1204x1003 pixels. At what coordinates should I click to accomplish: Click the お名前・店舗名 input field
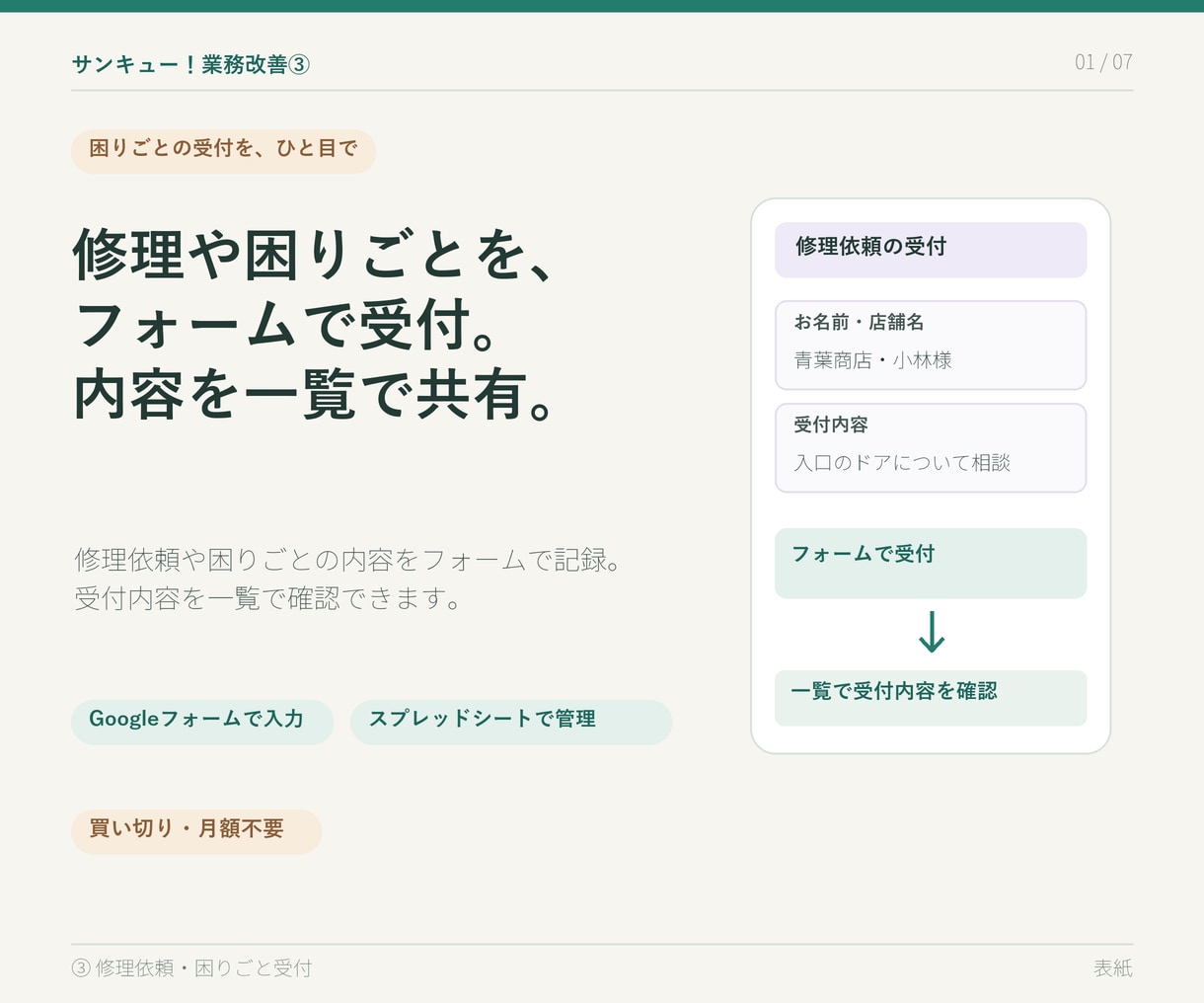coord(931,346)
